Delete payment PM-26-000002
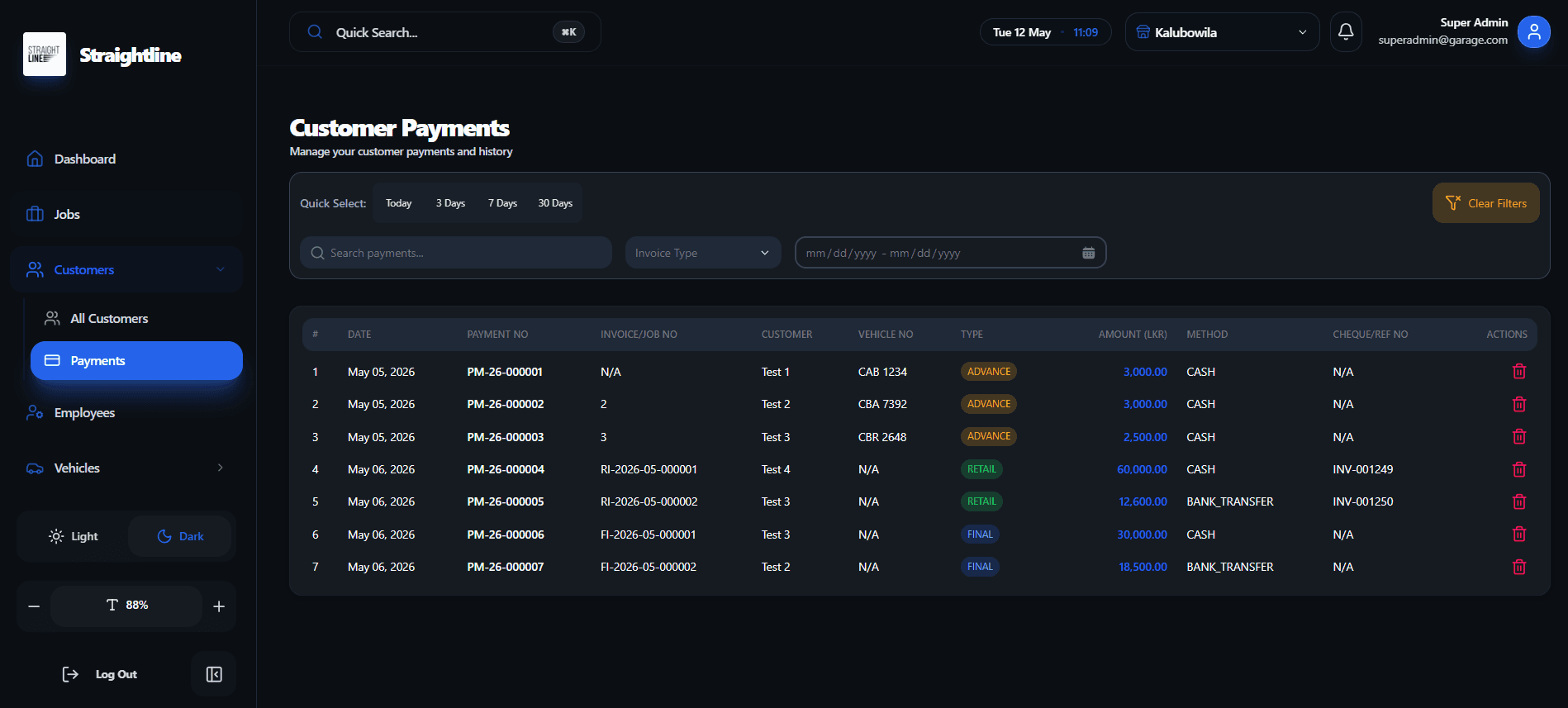 1518,404
